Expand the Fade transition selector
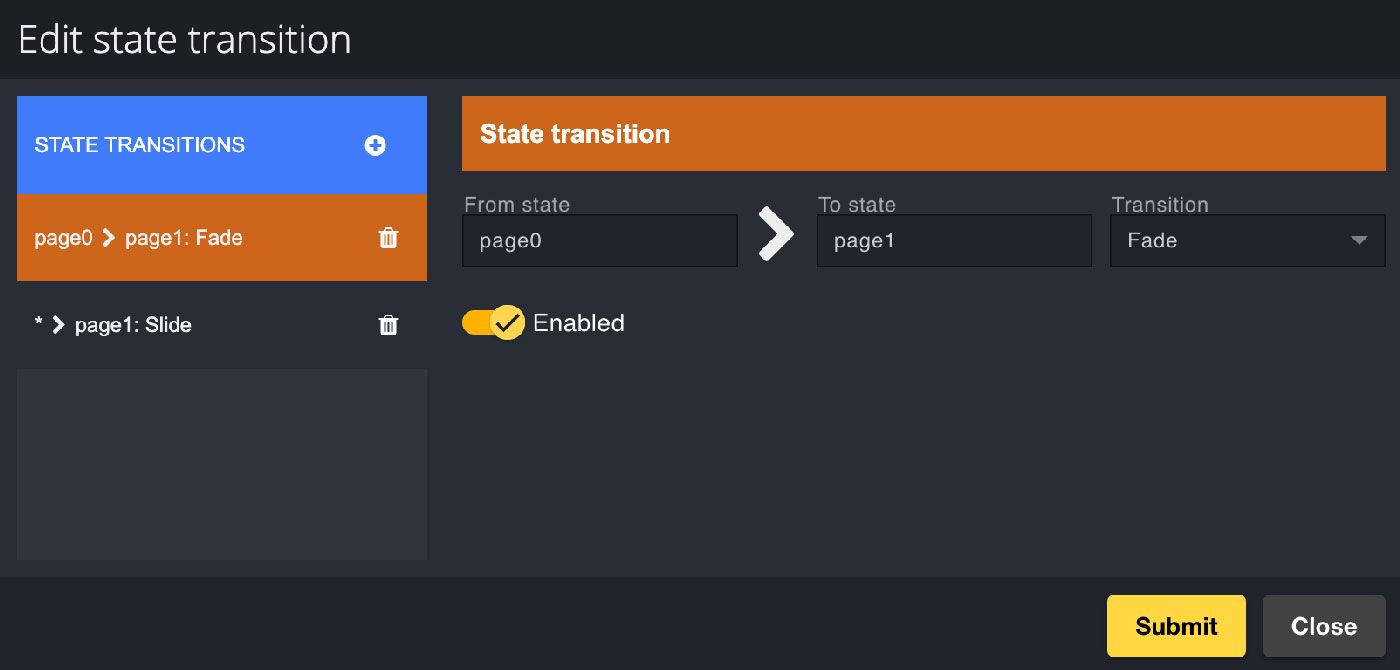The width and height of the screenshot is (1400, 670). click(x=1246, y=240)
